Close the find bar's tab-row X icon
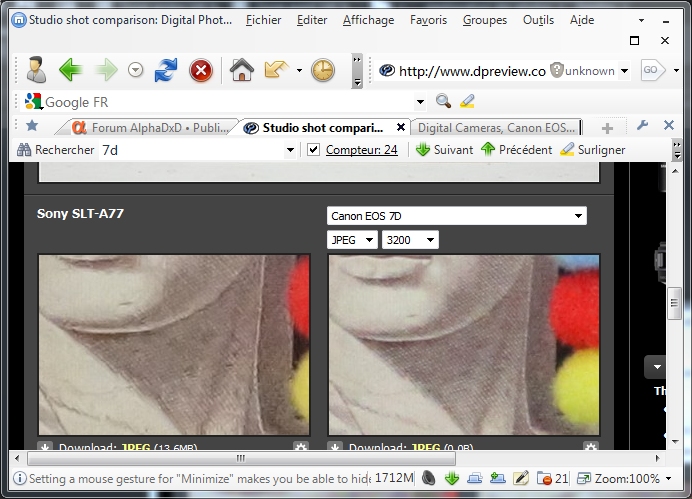This screenshot has height=499, width=692. (x=669, y=125)
